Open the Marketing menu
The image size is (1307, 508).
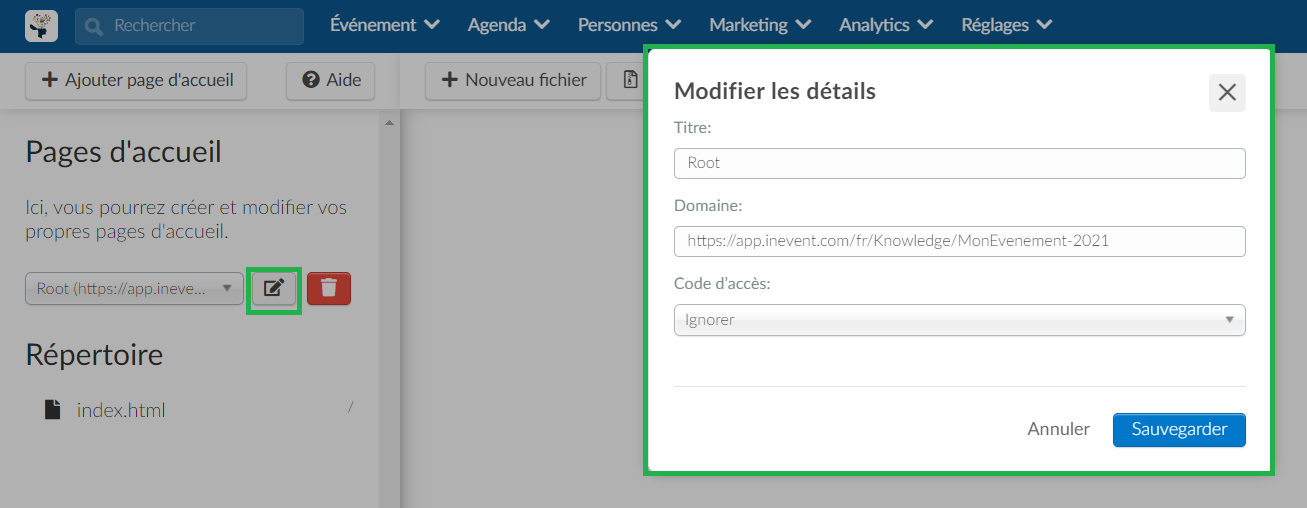point(760,25)
